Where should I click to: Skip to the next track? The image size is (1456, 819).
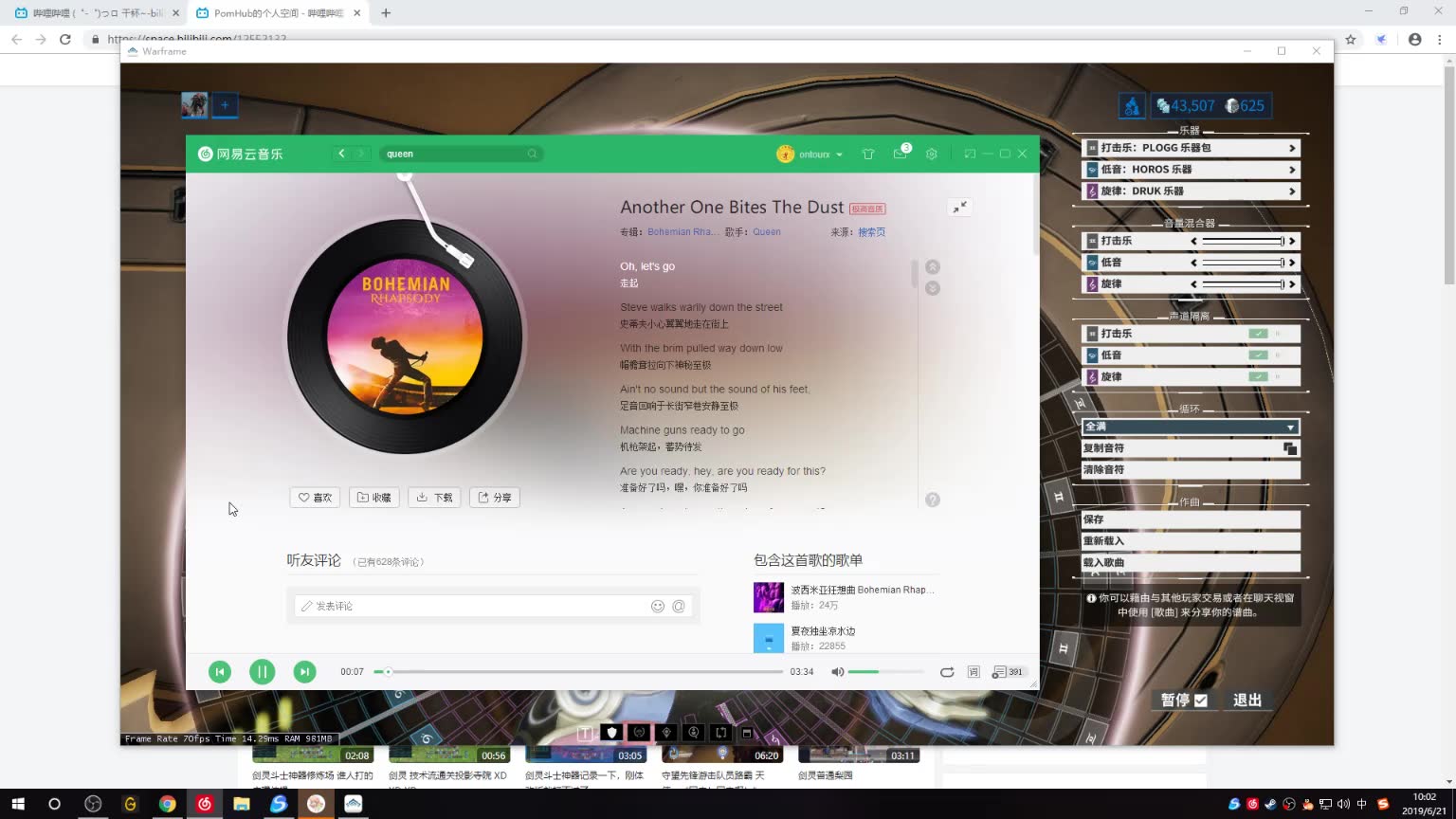click(304, 671)
